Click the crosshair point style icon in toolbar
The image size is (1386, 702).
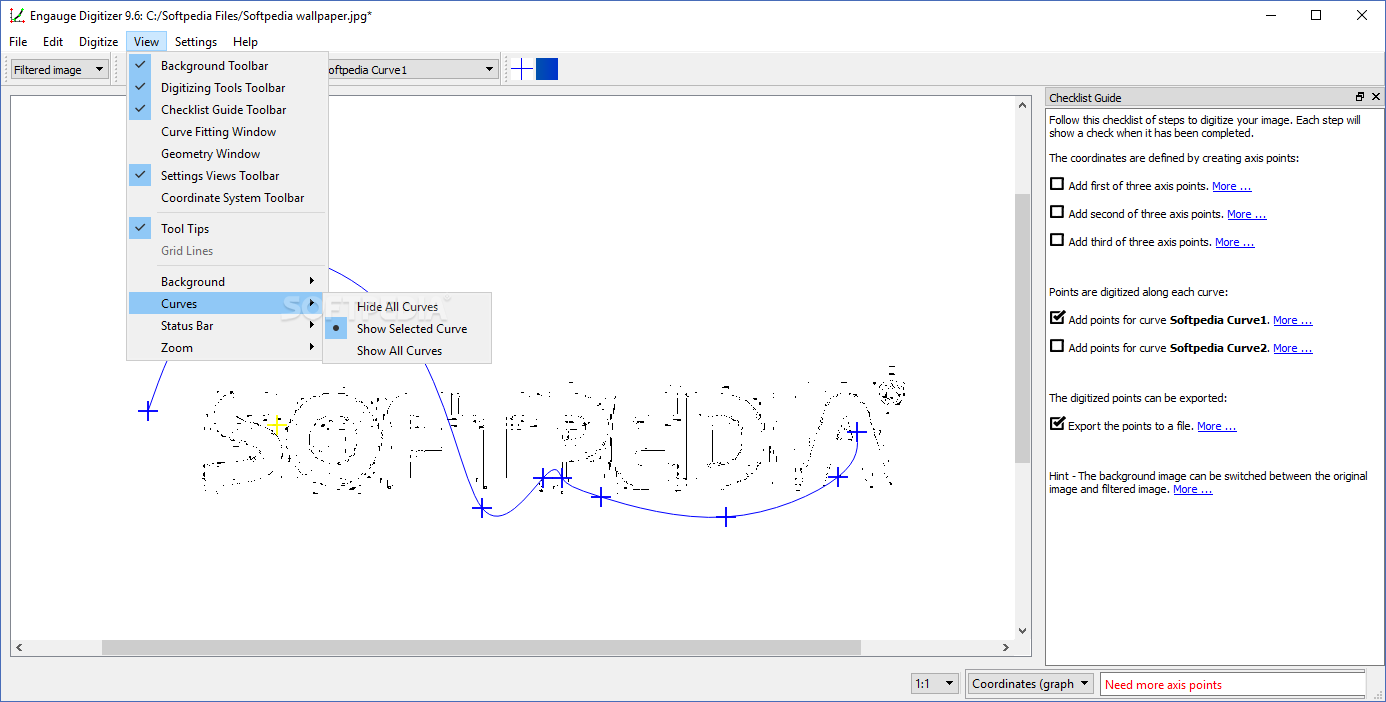click(x=522, y=69)
